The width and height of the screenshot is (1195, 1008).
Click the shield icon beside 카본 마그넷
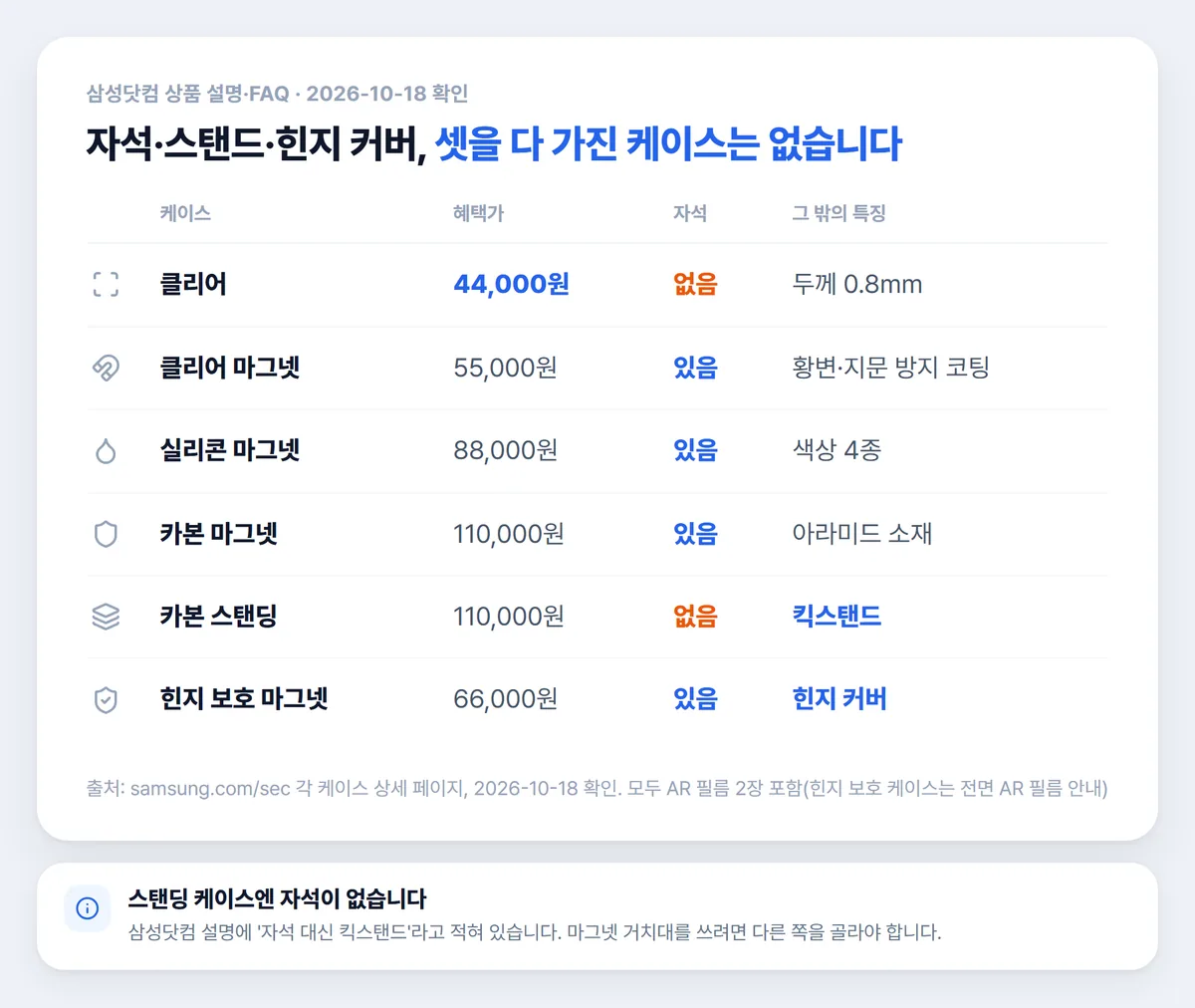(x=106, y=534)
